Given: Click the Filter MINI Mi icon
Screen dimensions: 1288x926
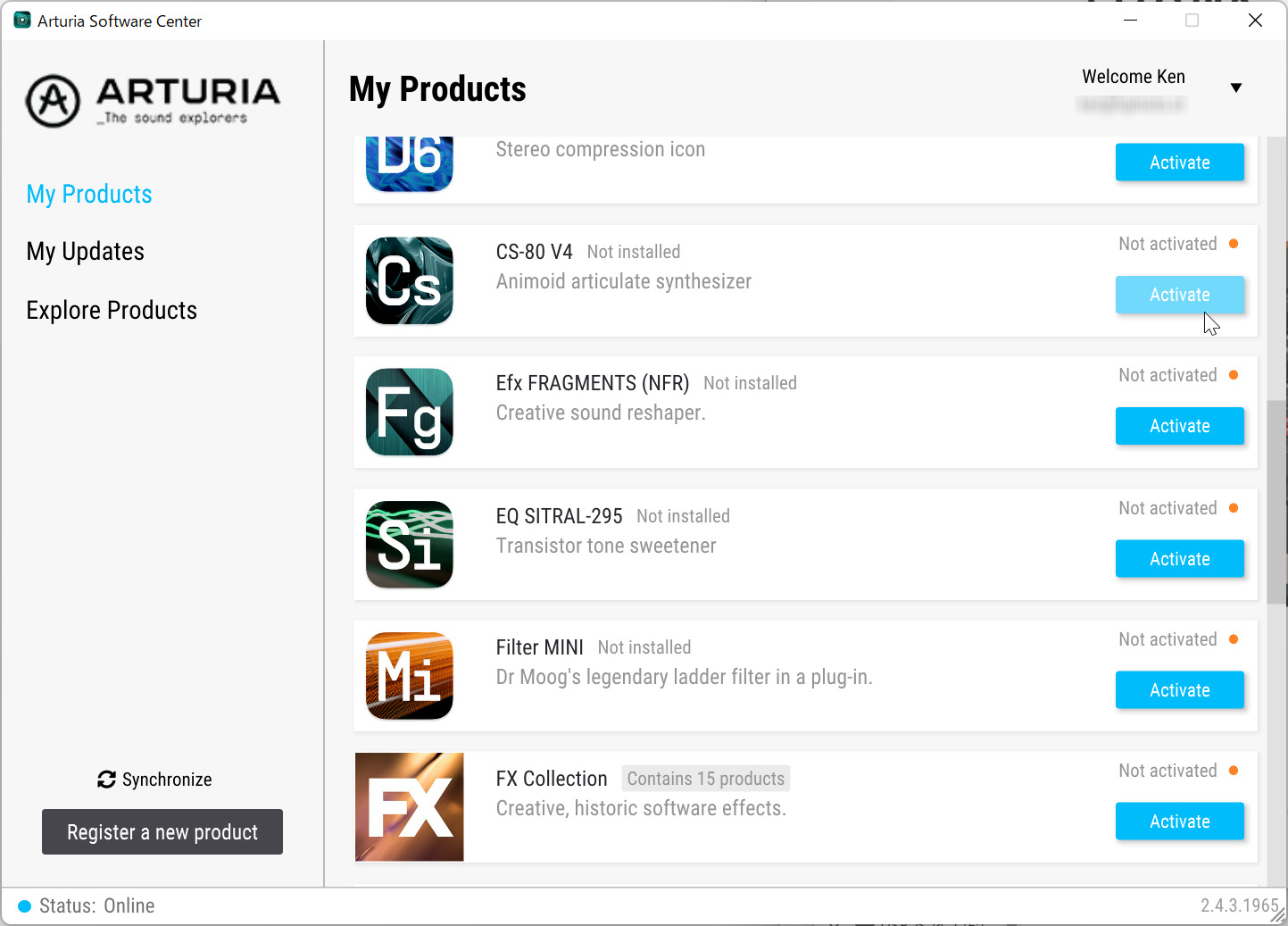Looking at the screenshot, I should (x=410, y=675).
